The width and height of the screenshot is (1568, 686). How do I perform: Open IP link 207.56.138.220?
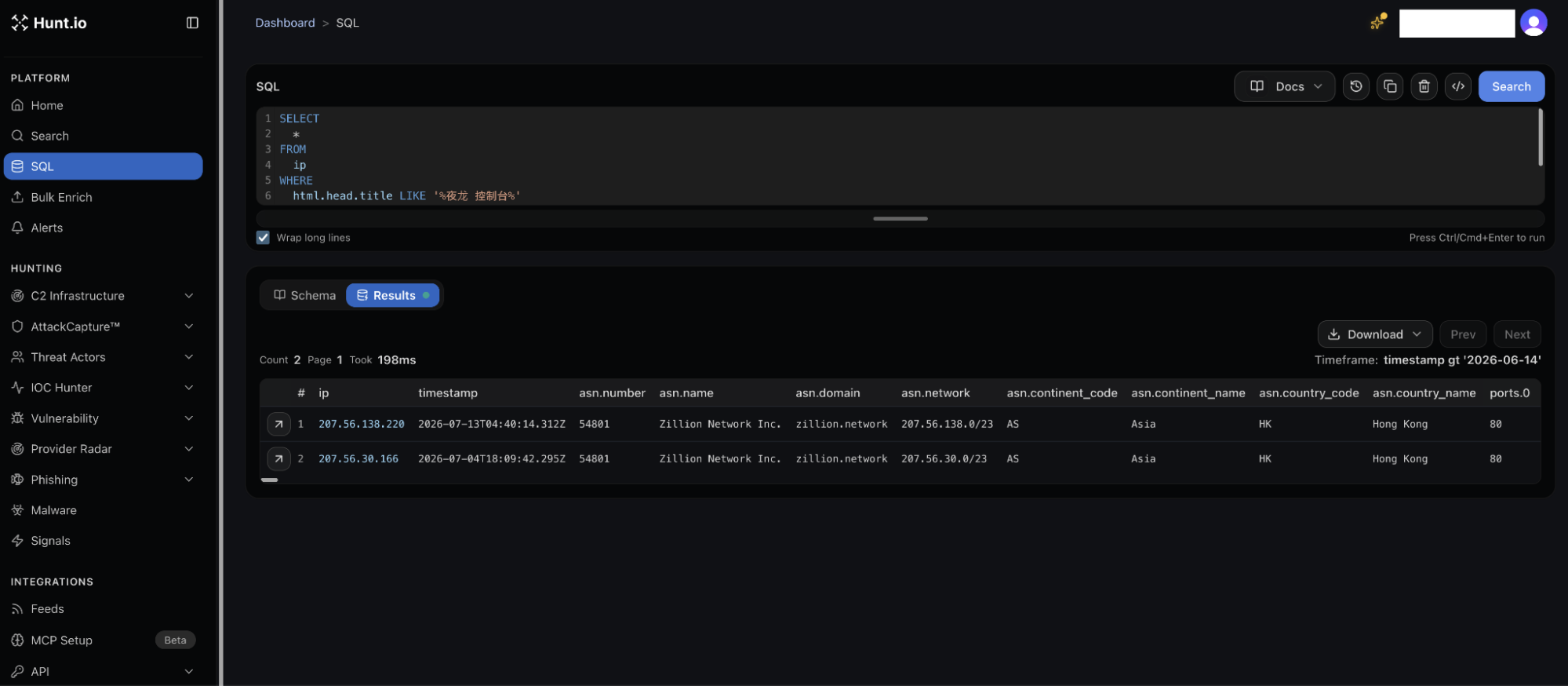point(361,424)
